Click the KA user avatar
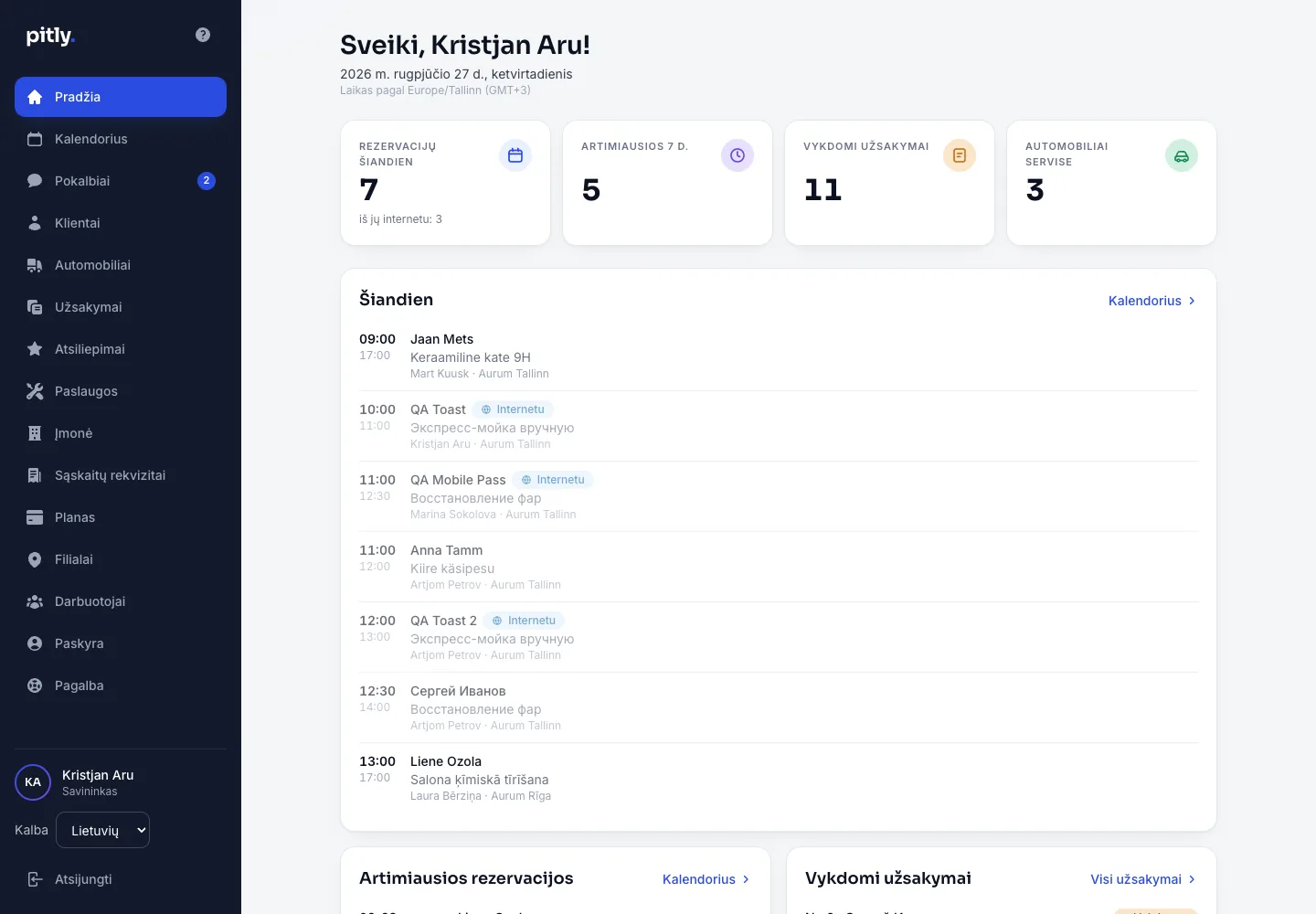This screenshot has width=1316, height=914. coord(33,782)
